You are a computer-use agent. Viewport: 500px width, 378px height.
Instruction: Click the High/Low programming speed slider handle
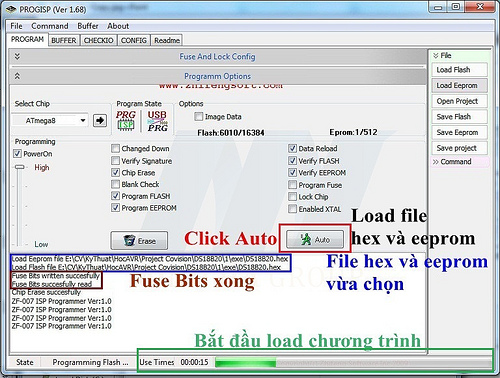click(20, 167)
